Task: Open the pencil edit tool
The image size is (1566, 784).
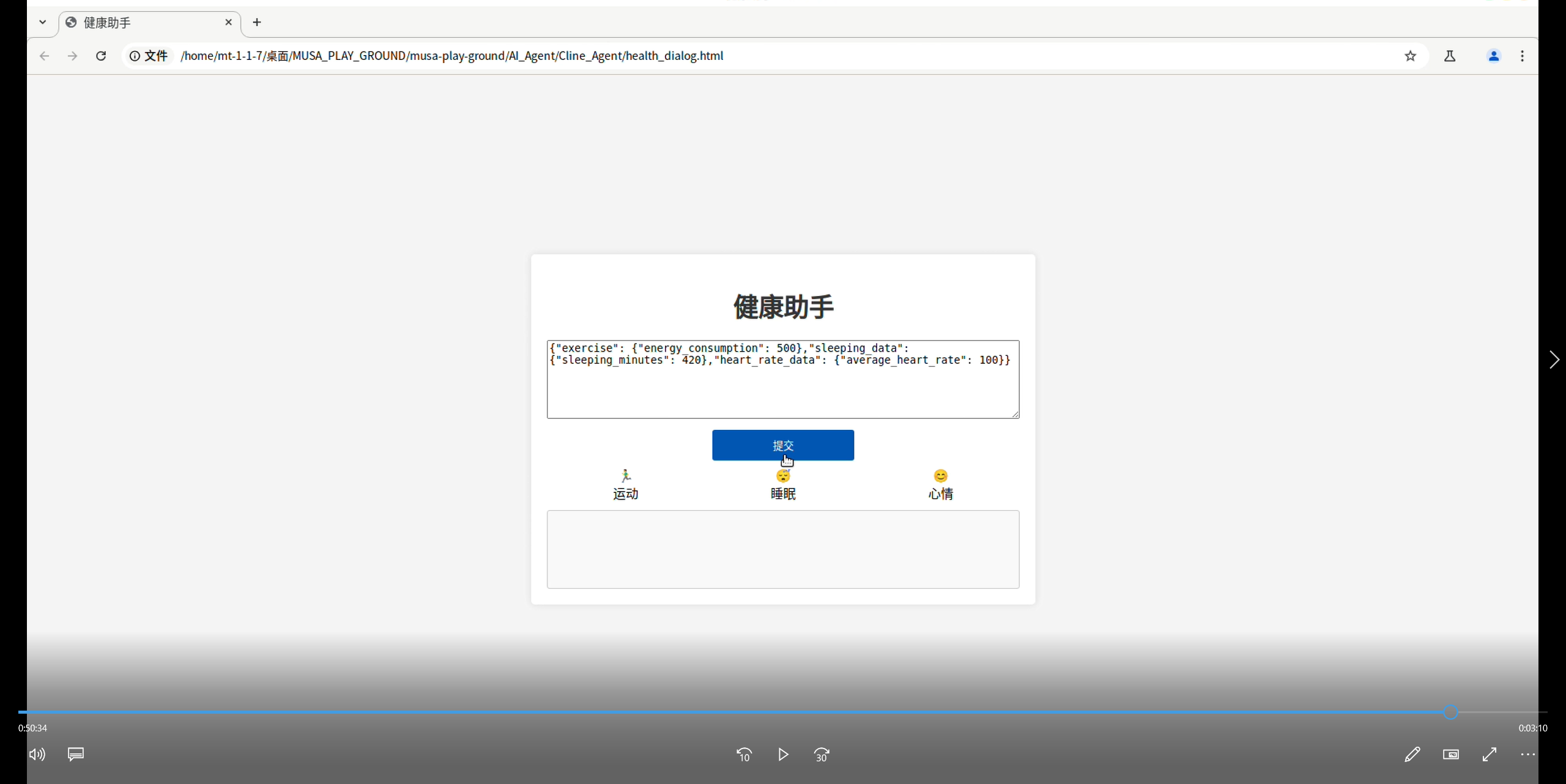Action: pyautogui.click(x=1412, y=755)
